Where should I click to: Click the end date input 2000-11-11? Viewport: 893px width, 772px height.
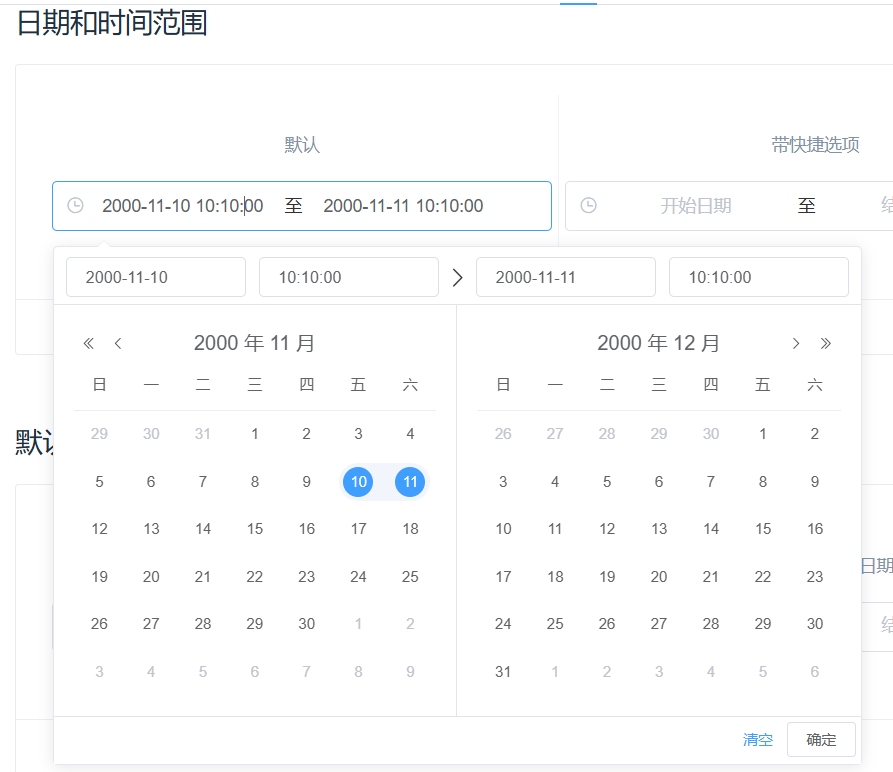point(565,277)
